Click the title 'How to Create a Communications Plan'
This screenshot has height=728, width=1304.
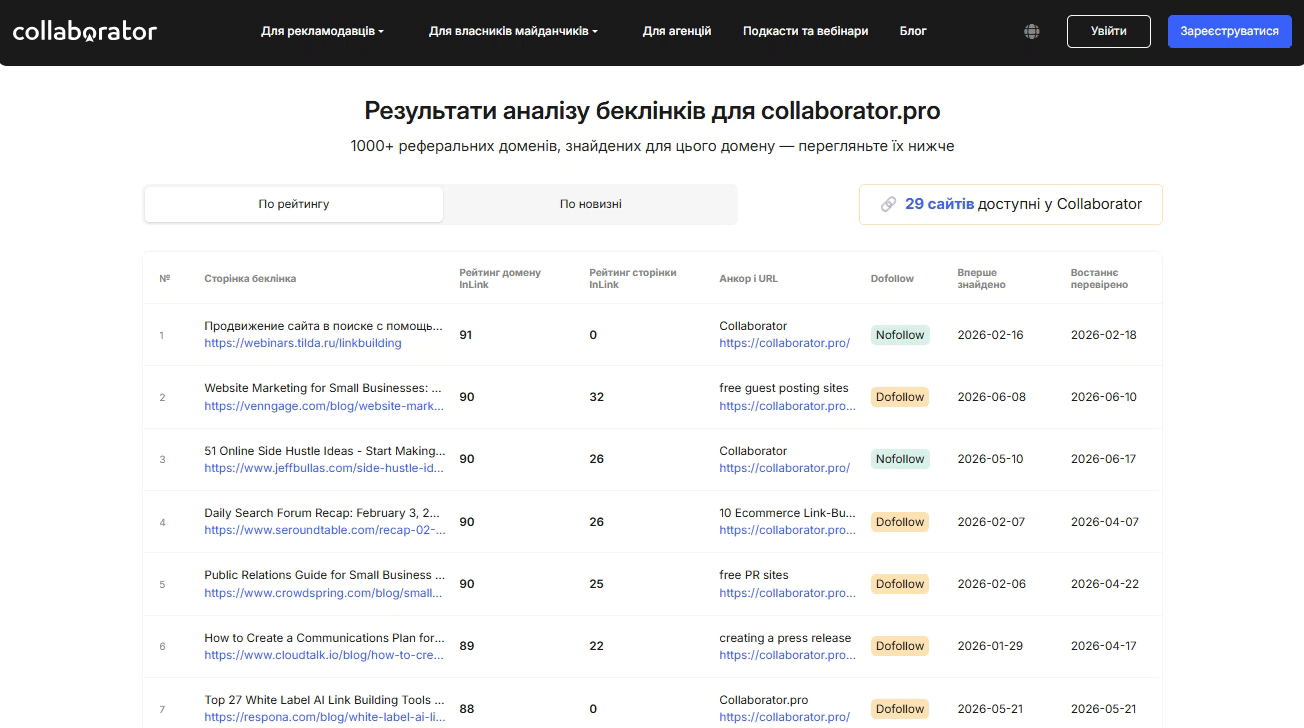pos(325,638)
